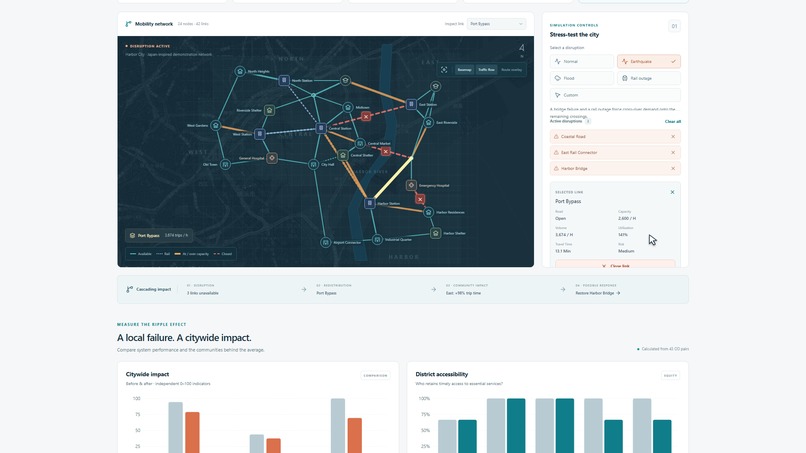Click the closed-link X below Emergency Hospital

click(x=420, y=199)
